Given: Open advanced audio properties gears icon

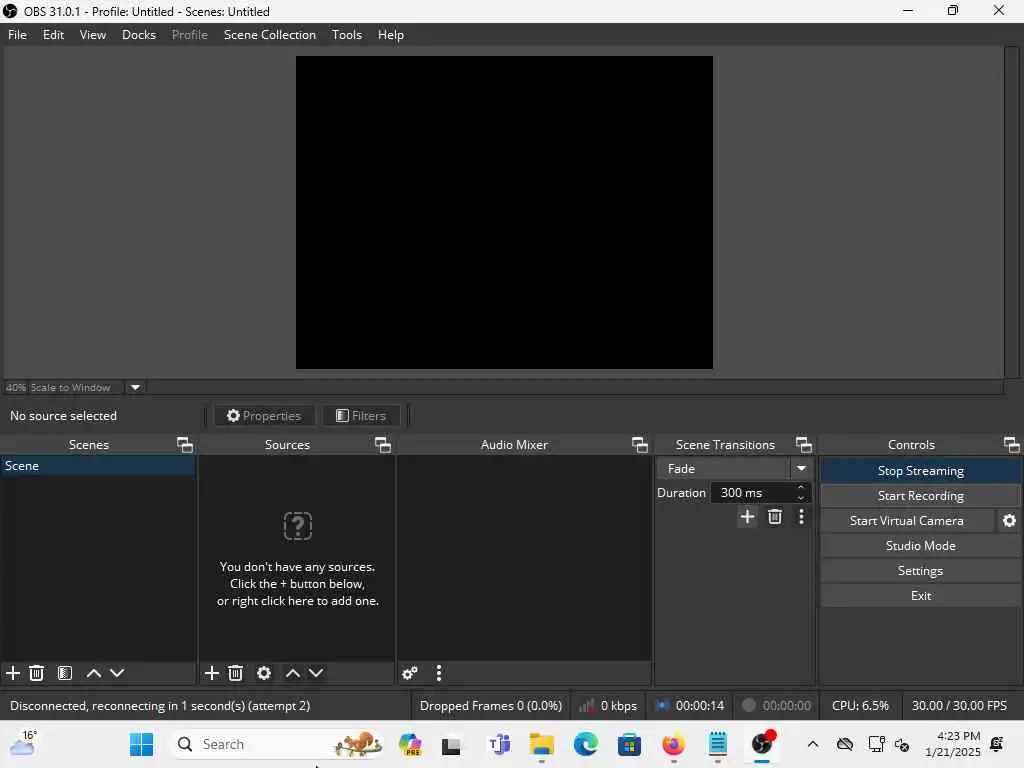Looking at the screenshot, I should (x=410, y=673).
